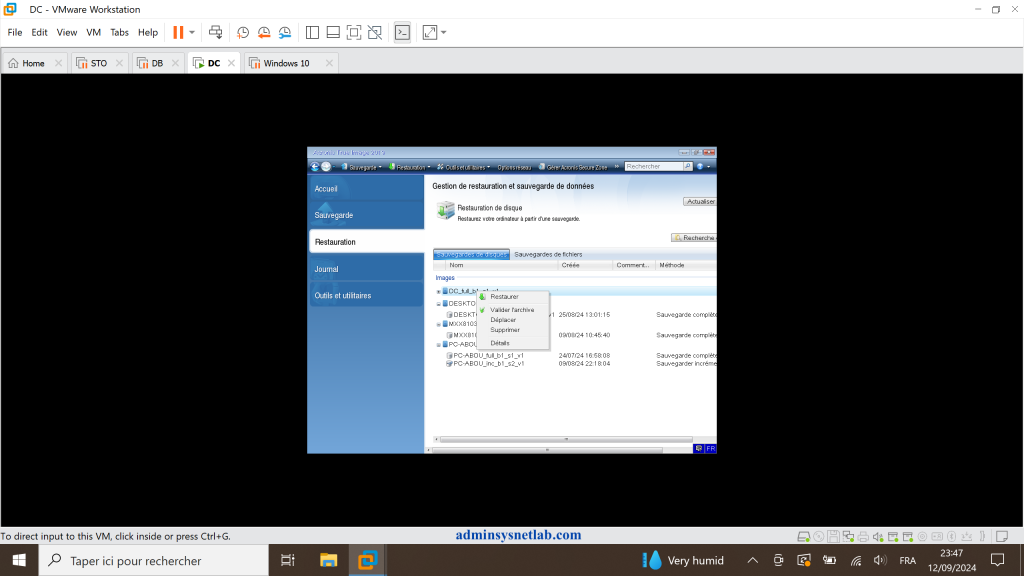This screenshot has width=1024, height=576.
Task: Click the Acronis help icon near search
Action: 700,167
